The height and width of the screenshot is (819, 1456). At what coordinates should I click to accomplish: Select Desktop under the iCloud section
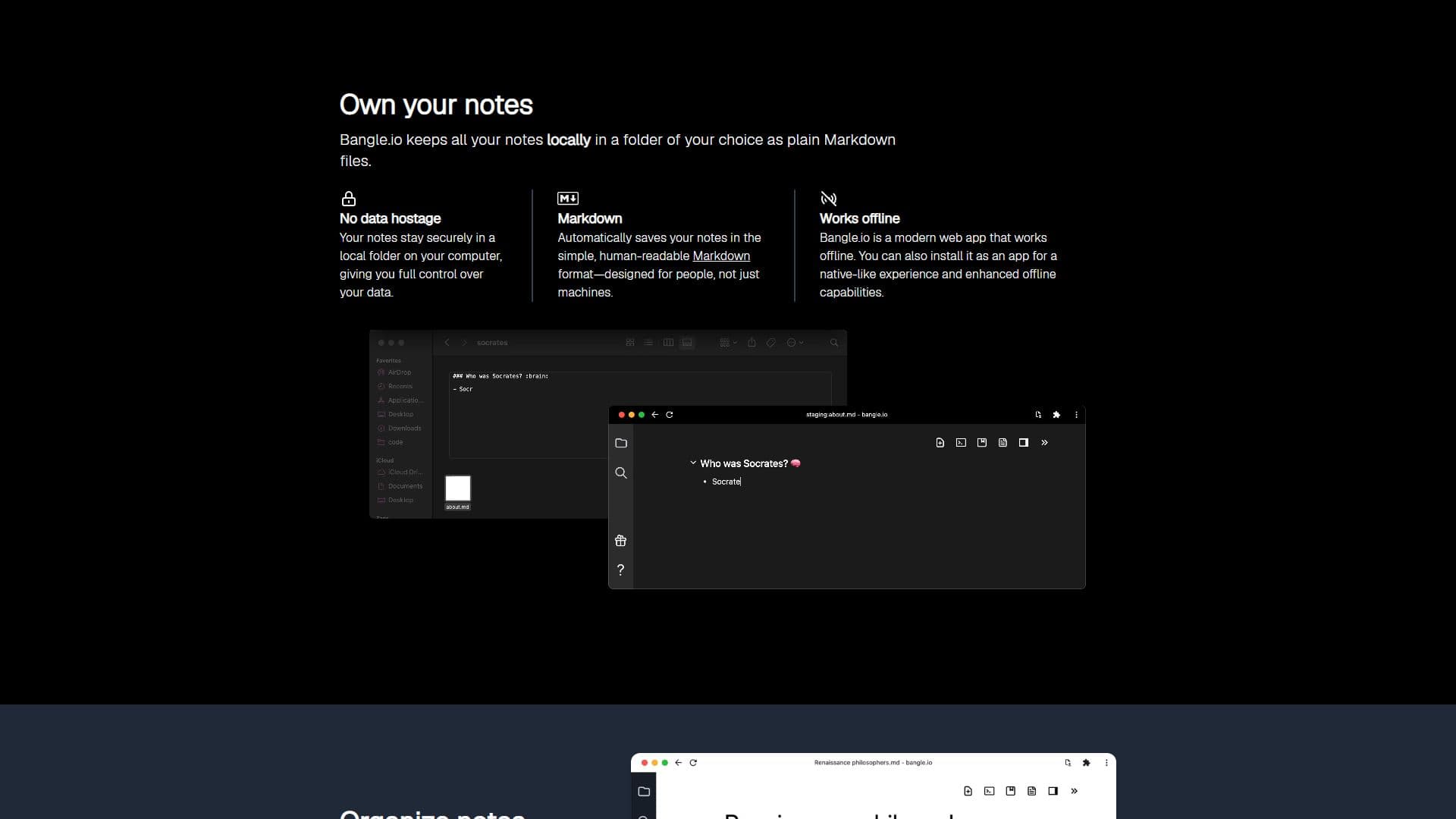[395, 500]
